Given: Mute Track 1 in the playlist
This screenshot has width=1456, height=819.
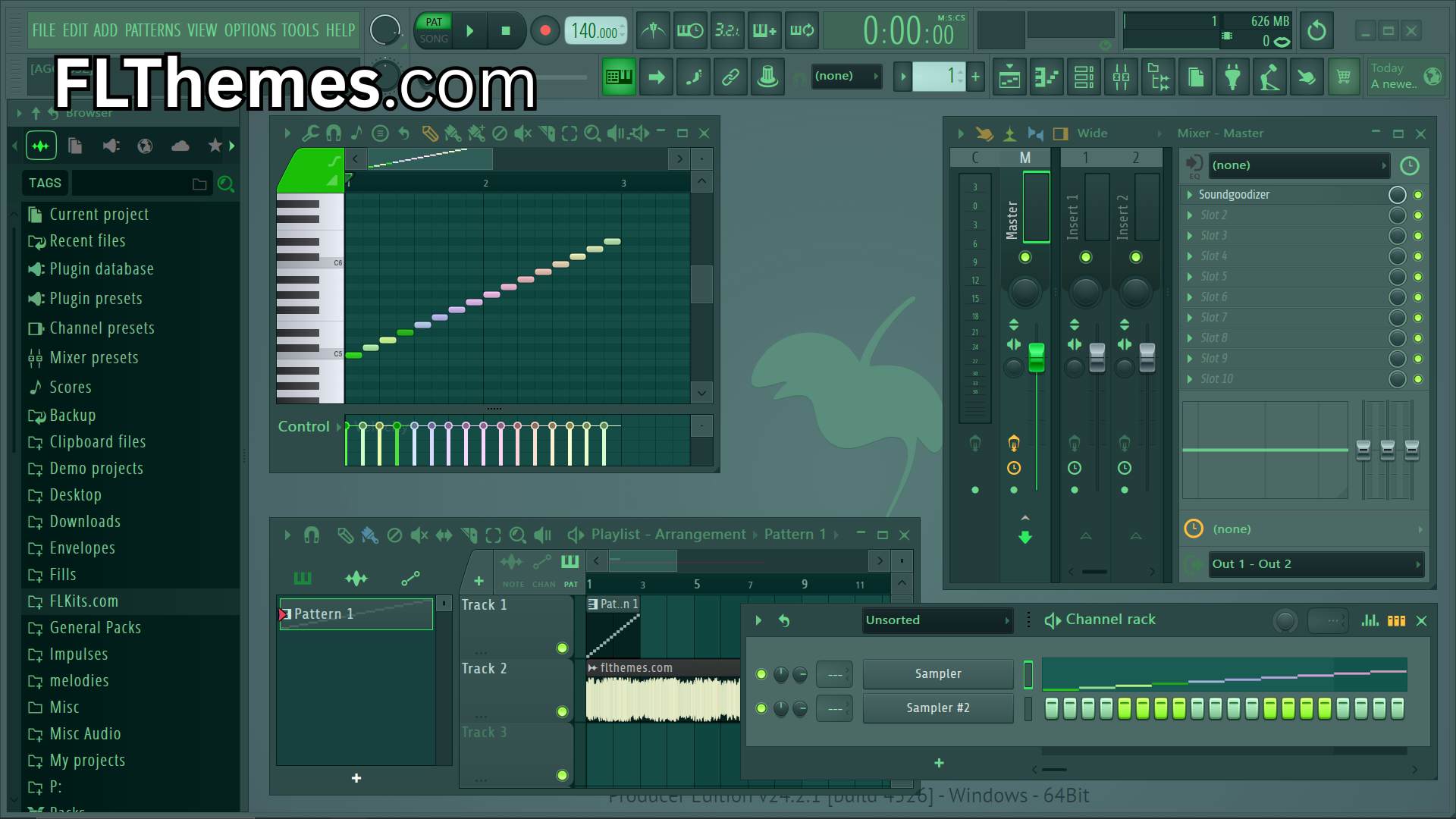Looking at the screenshot, I should pyautogui.click(x=562, y=648).
